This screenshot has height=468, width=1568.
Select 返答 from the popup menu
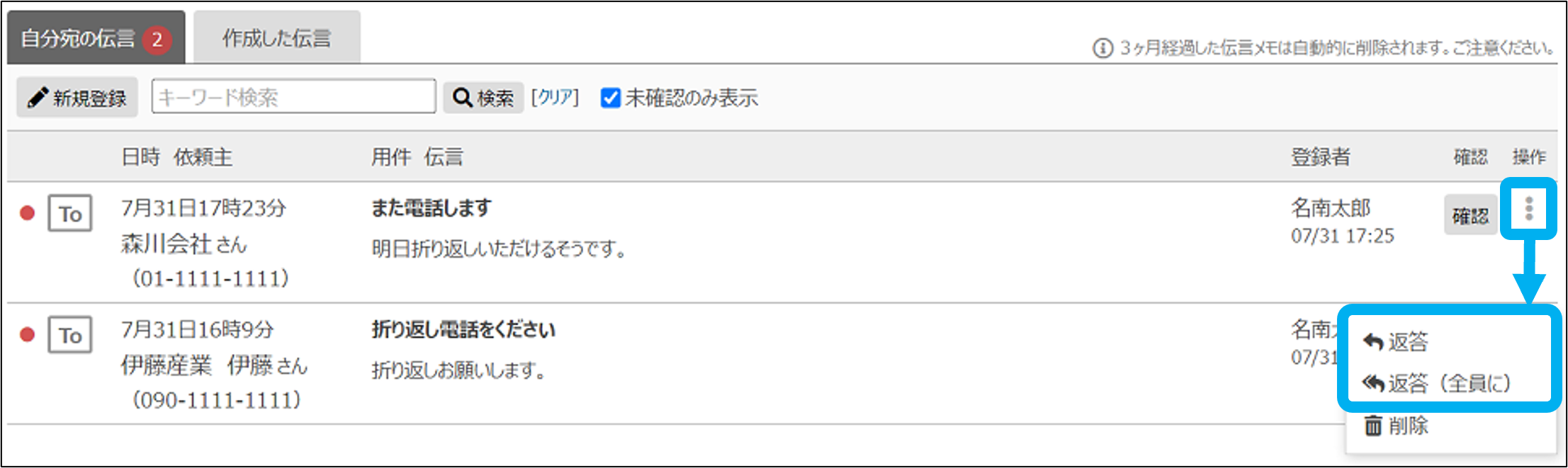tap(1396, 342)
